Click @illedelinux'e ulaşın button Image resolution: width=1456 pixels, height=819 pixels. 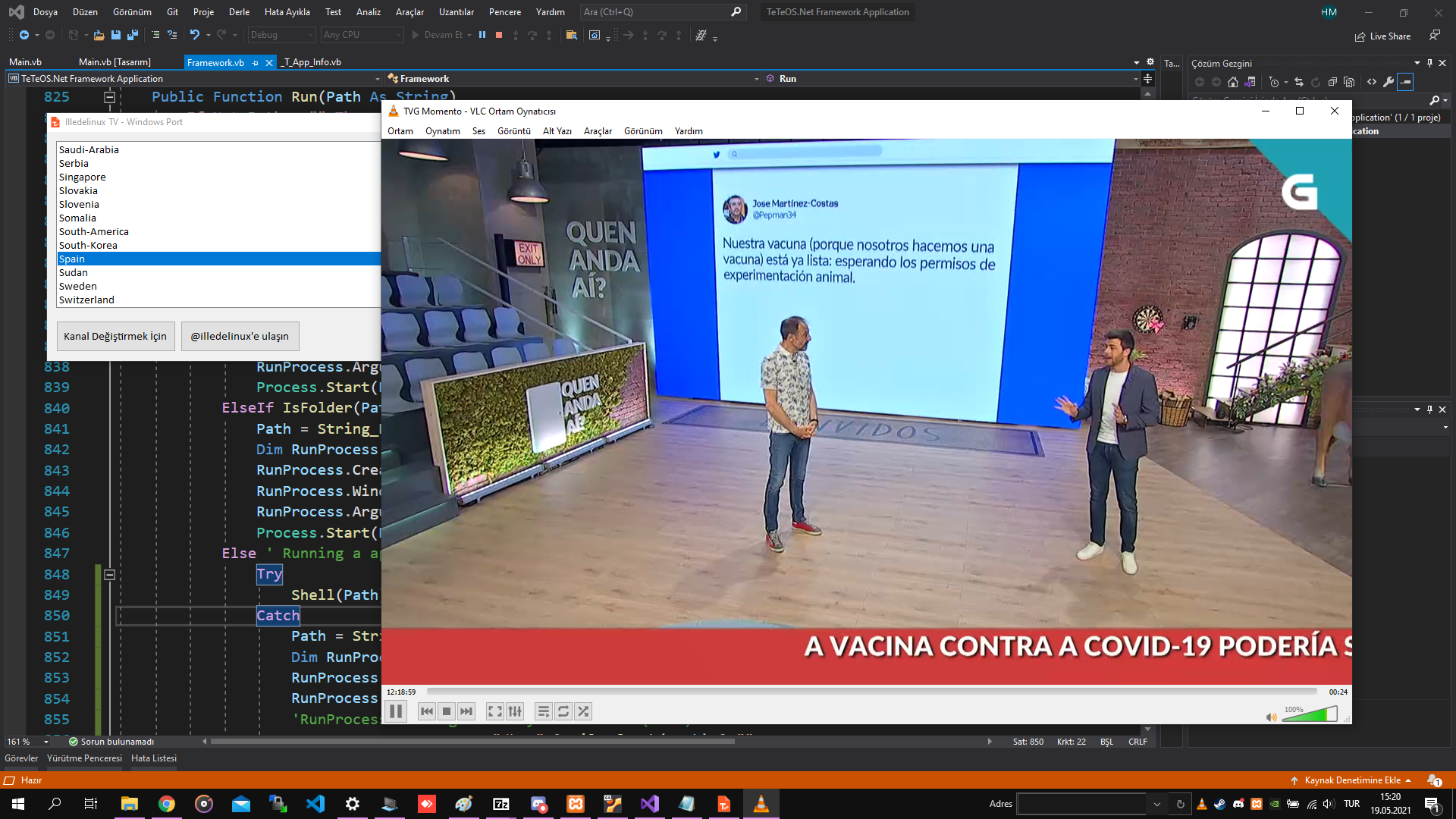[240, 336]
